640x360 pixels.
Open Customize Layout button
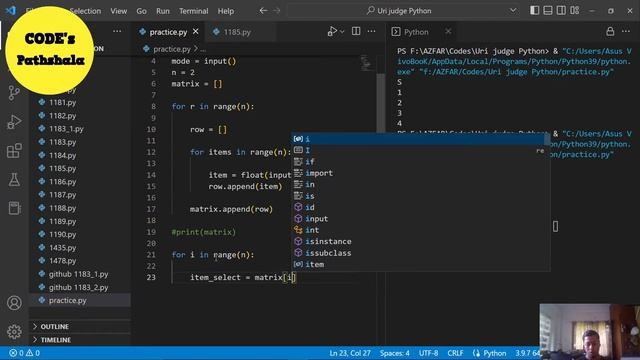point(575,11)
